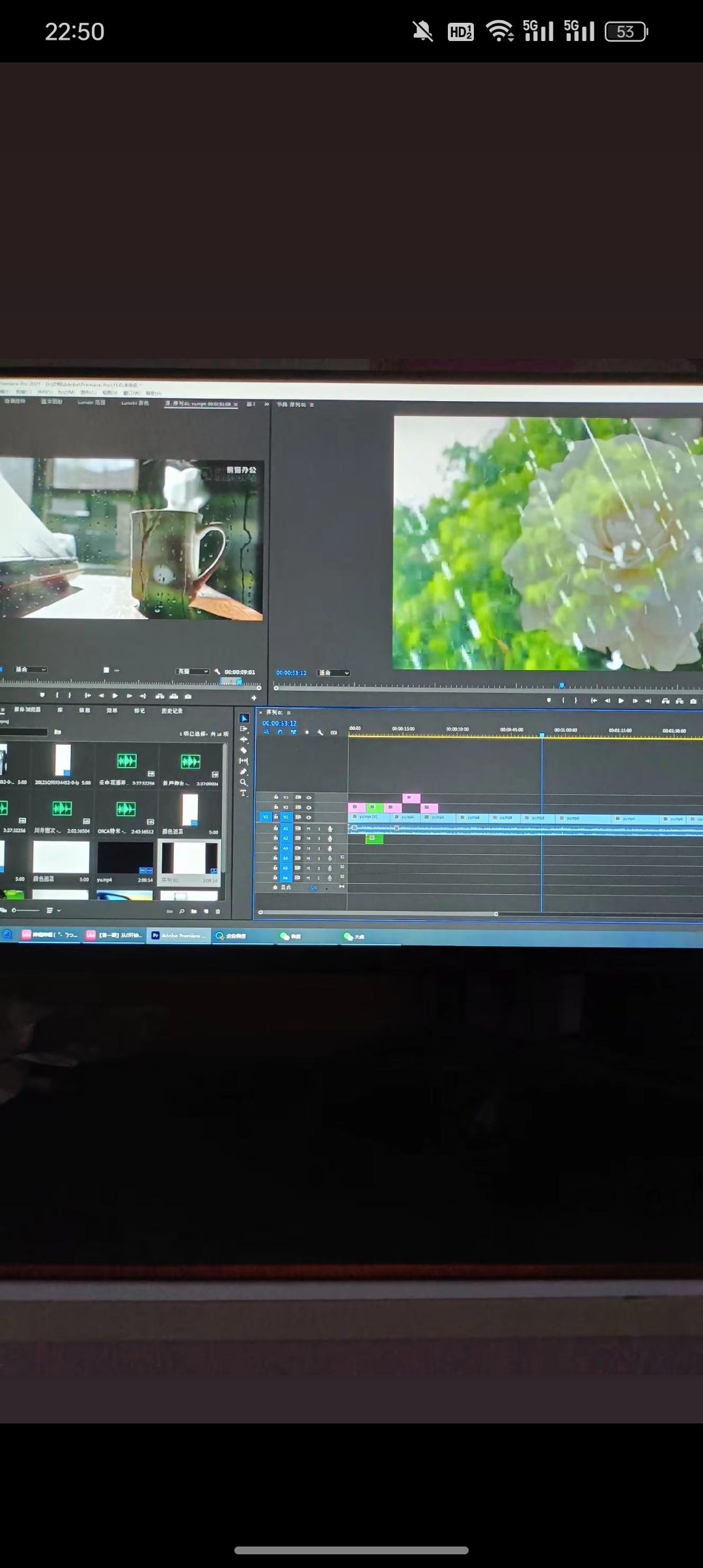Image resolution: width=703 pixels, height=1568 pixels.
Task: Select the Track Select Forward tool
Action: (243, 729)
